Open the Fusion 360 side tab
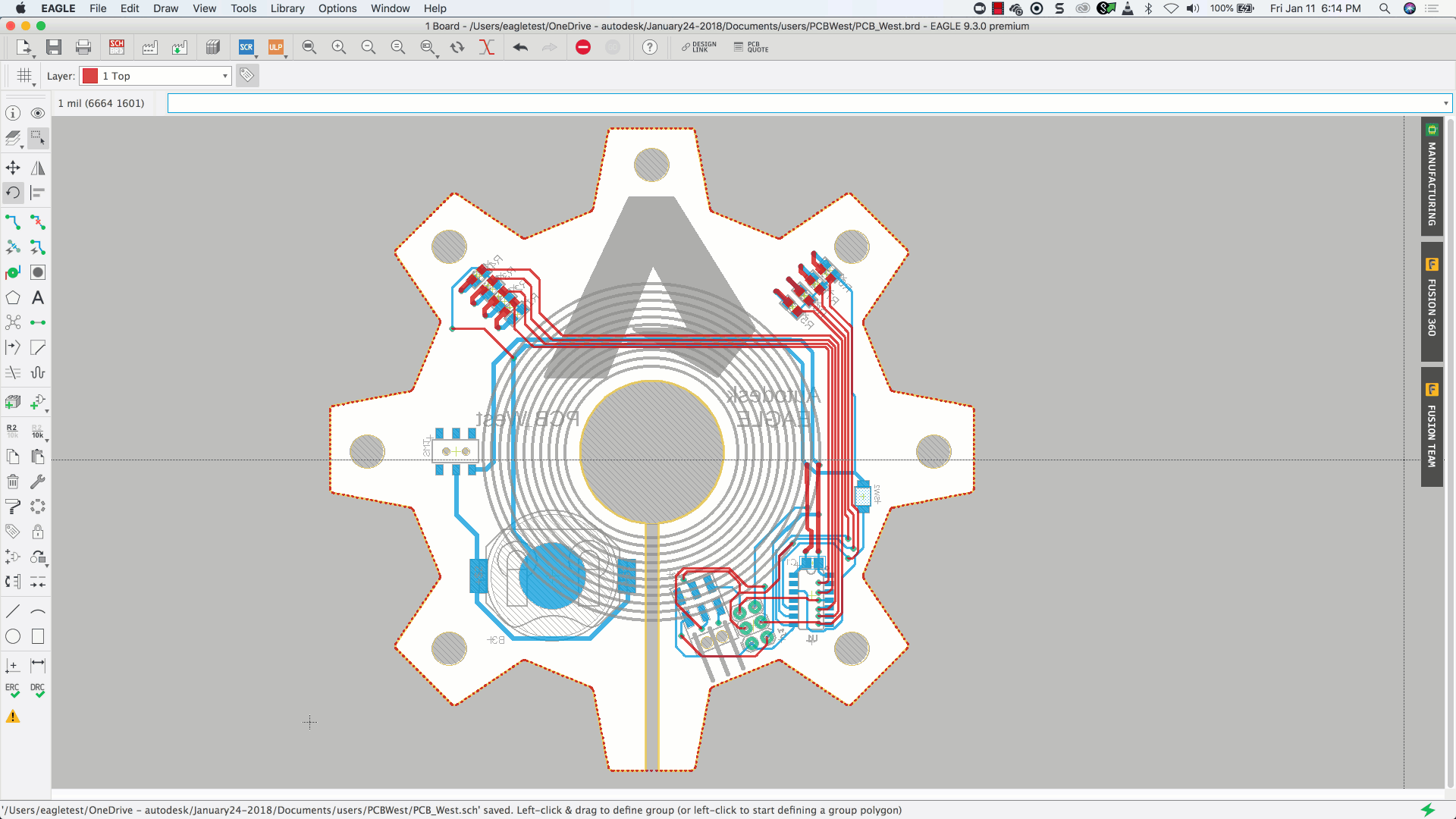The height and width of the screenshot is (819, 1456). tap(1432, 301)
